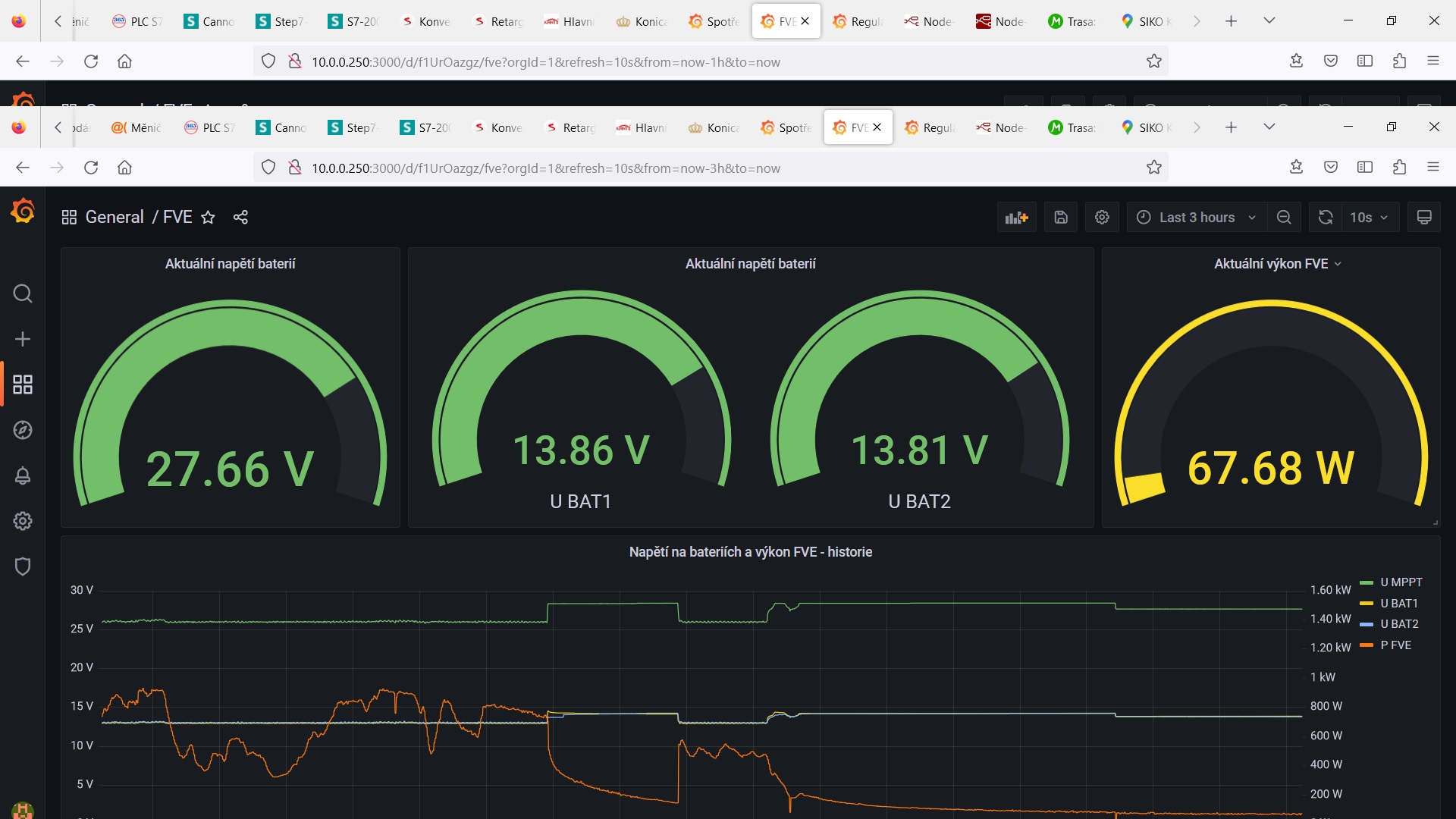Open the Last 3 hours time picker
Screen dimensions: 1456x819
(x=1196, y=218)
